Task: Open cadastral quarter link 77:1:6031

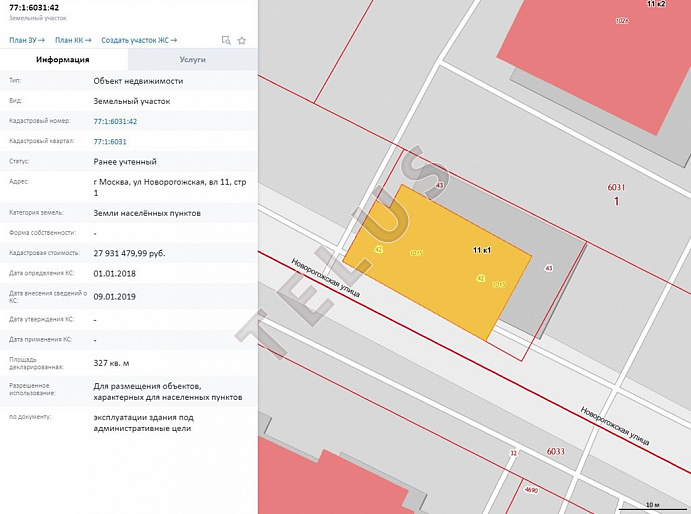Action: pyautogui.click(x=110, y=142)
